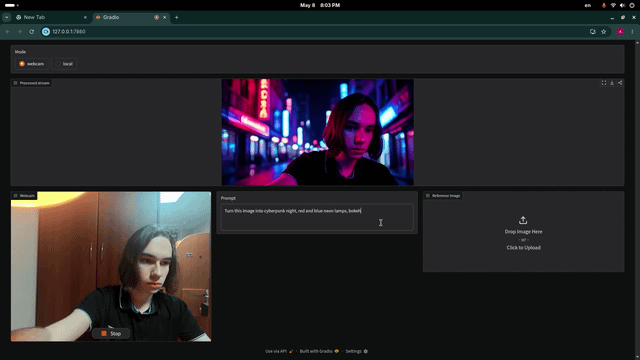View site information icon in address bar

point(46,31)
